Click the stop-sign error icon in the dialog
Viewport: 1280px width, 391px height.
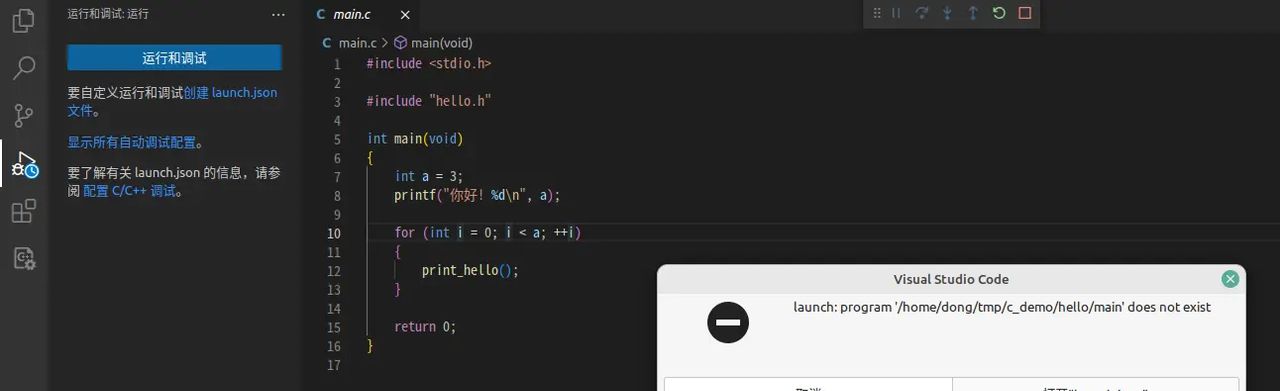(x=728, y=322)
